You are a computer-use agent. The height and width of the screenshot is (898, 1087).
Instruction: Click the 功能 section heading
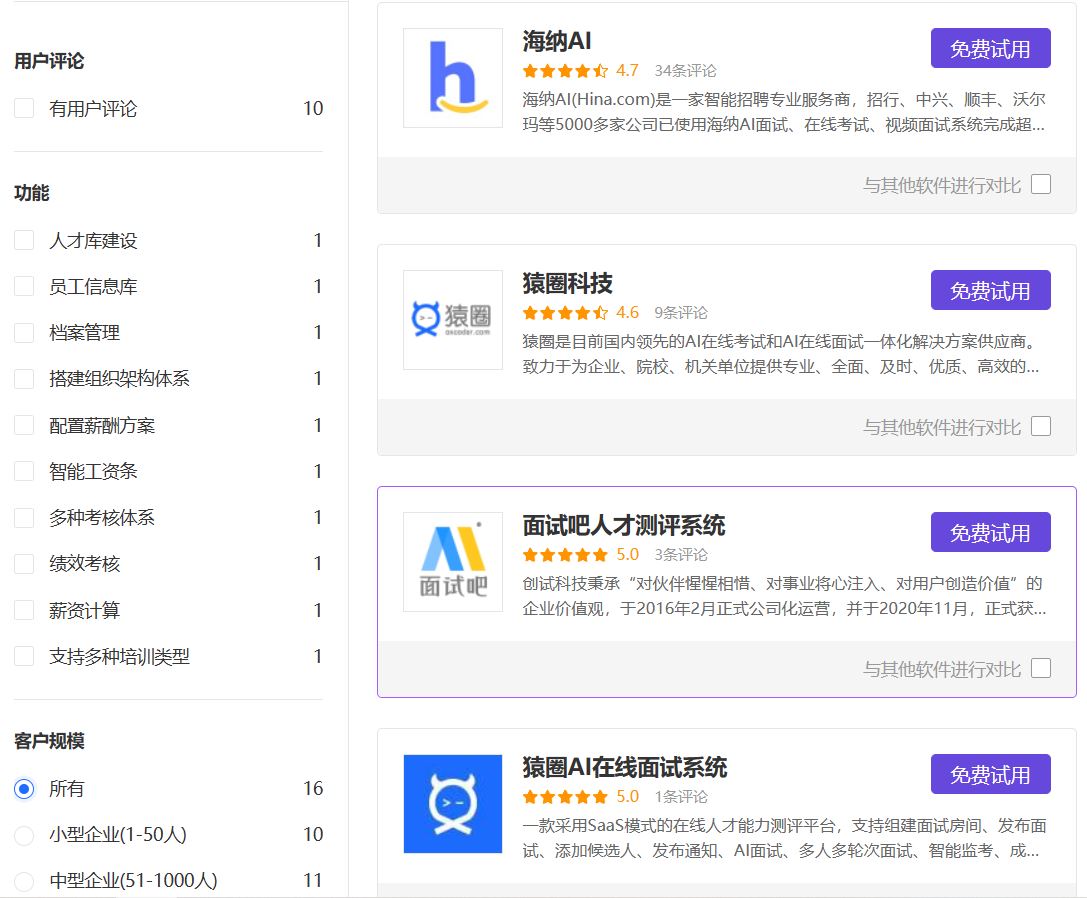coord(32,193)
